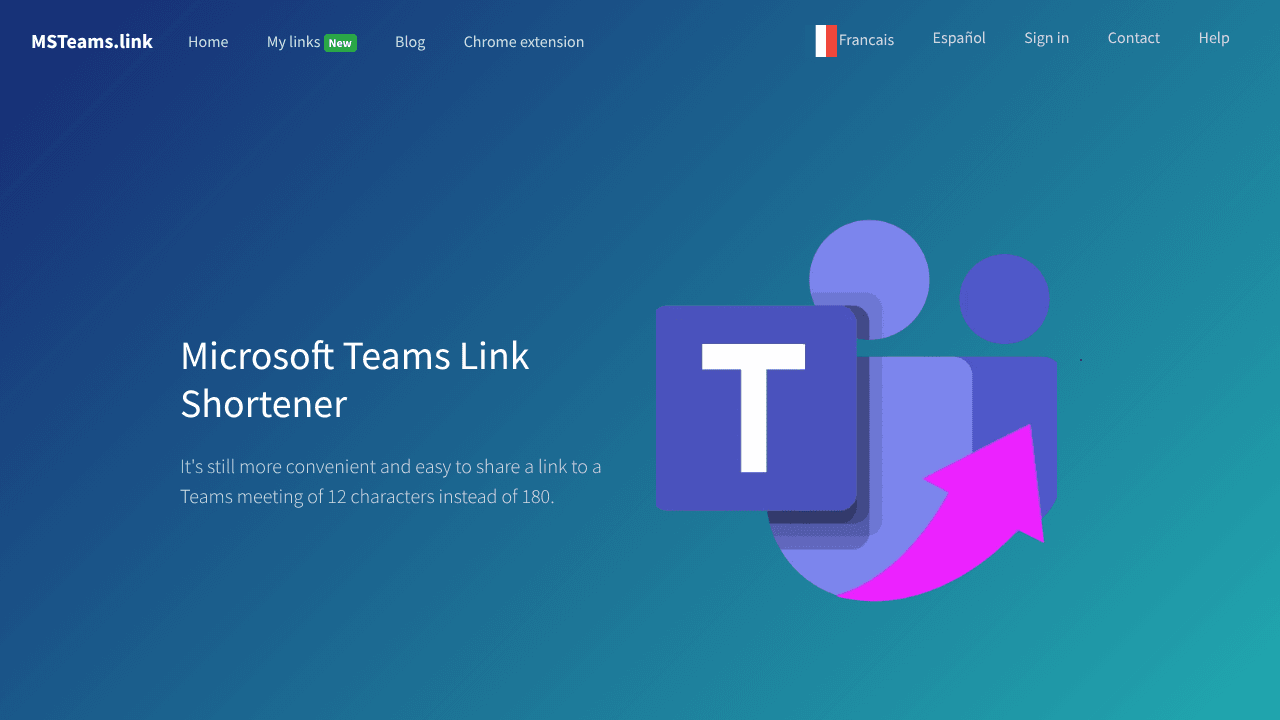The image size is (1280, 720).
Task: Go to the Home page
Action: click(x=208, y=42)
